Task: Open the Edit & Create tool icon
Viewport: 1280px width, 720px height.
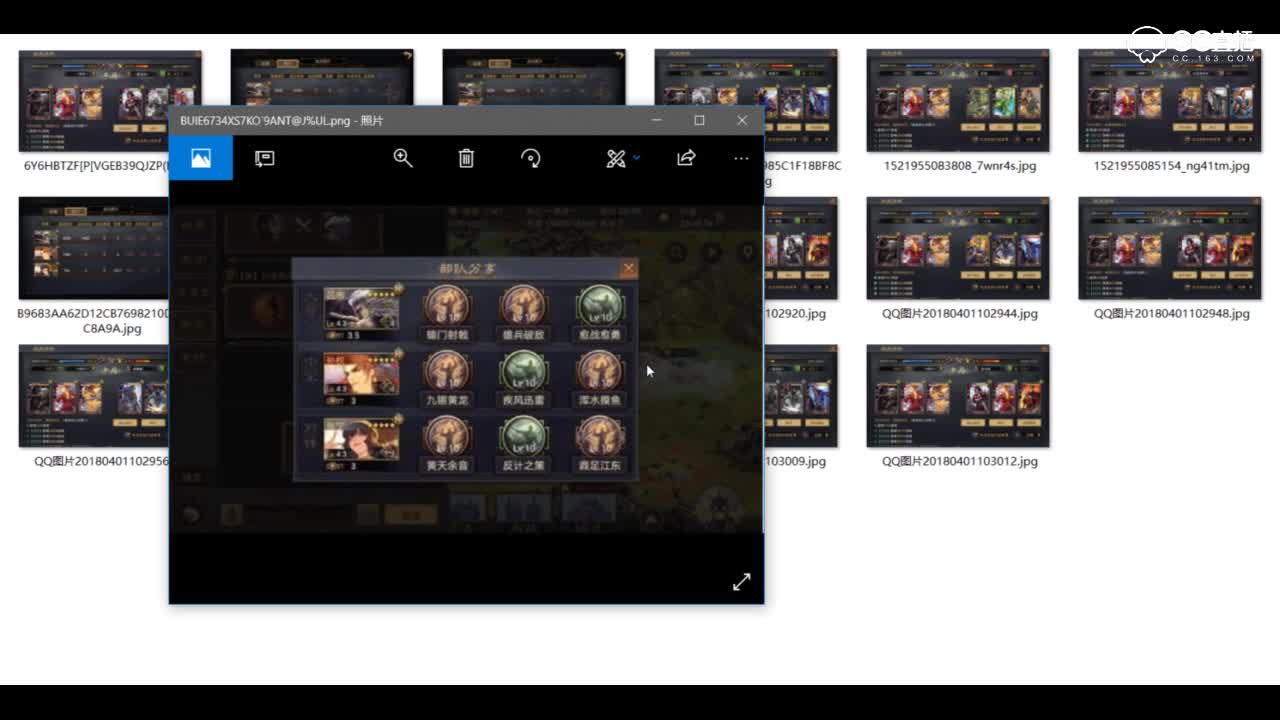Action: 615,158
